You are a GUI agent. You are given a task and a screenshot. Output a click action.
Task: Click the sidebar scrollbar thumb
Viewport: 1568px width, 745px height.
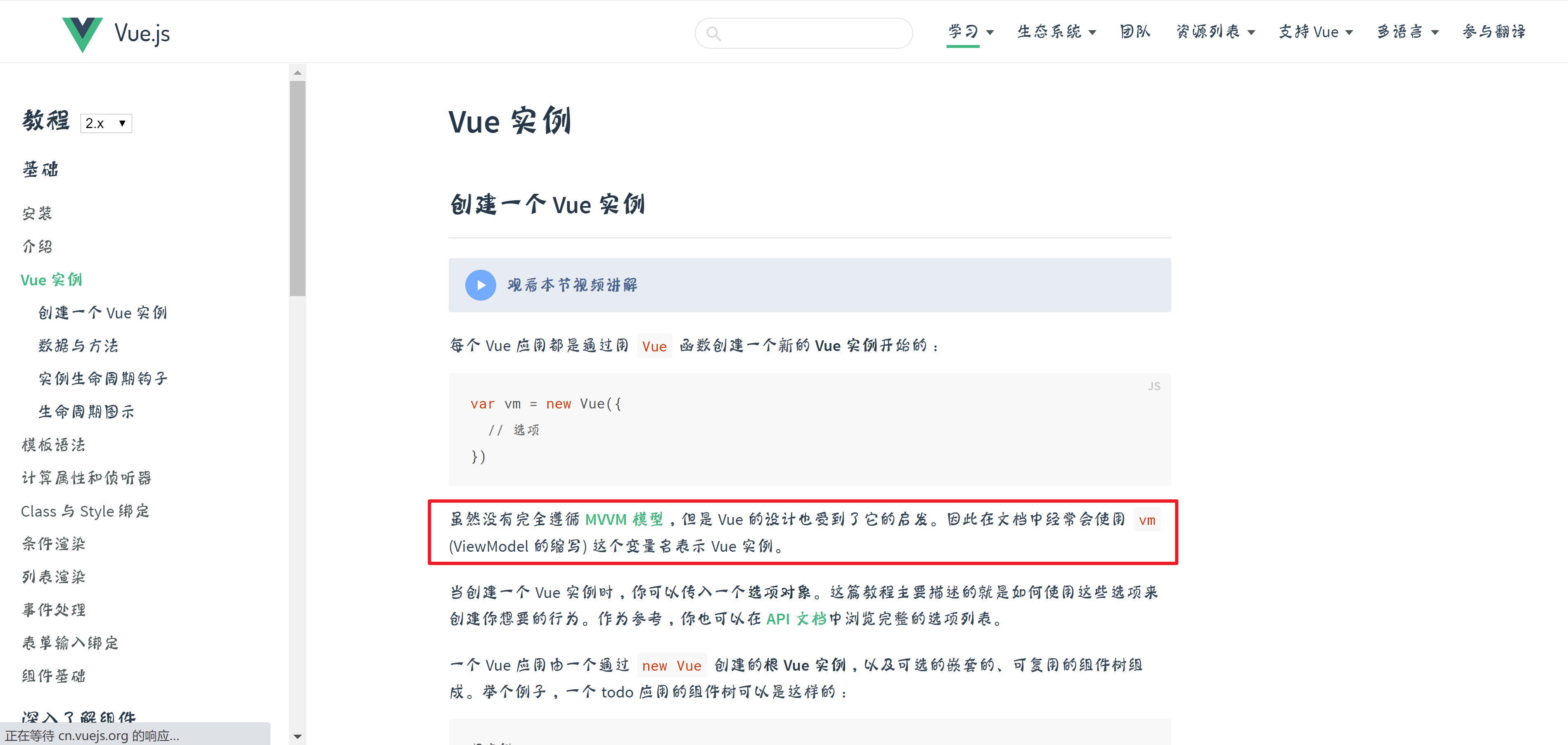(297, 189)
